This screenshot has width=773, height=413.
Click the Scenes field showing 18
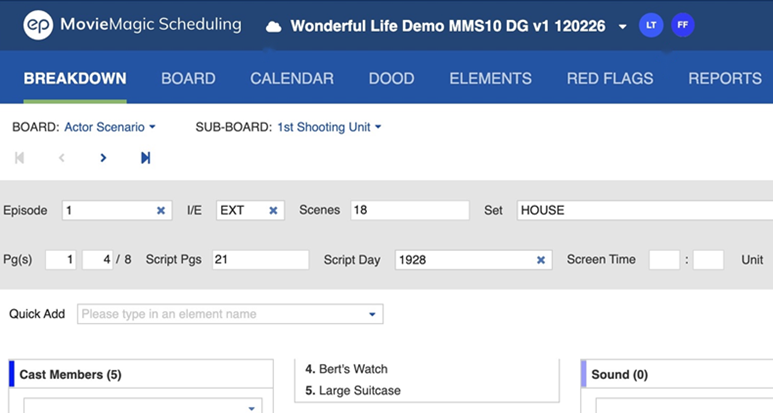pyautogui.click(x=410, y=210)
